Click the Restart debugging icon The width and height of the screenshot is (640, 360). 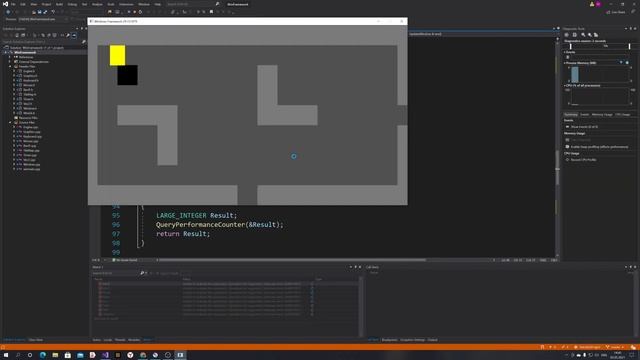click(140, 12)
